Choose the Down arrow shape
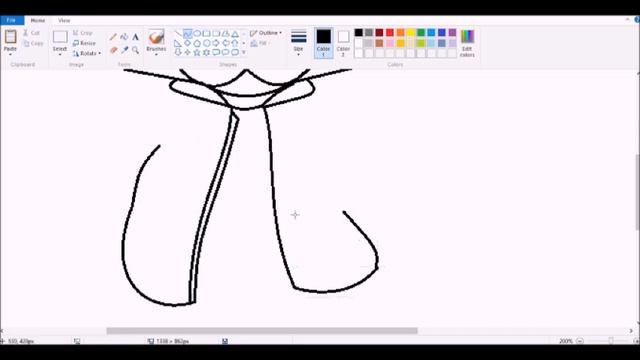The image size is (640, 360). click(x=178, y=53)
